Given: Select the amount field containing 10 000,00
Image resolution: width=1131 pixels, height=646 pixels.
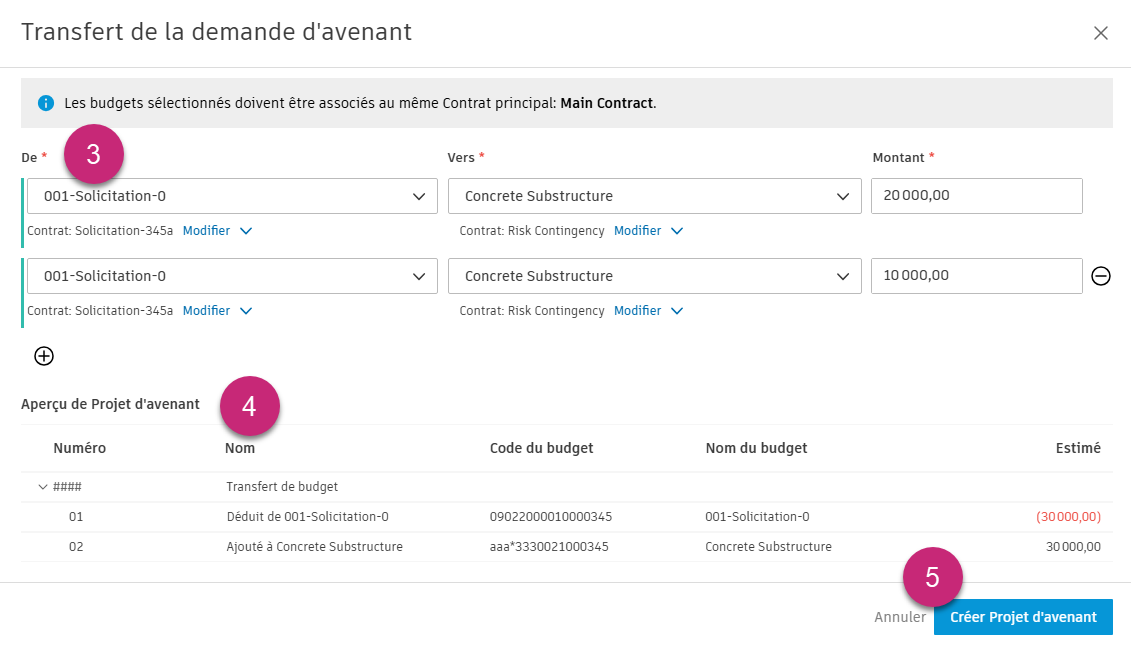Looking at the screenshot, I should tap(976, 276).
